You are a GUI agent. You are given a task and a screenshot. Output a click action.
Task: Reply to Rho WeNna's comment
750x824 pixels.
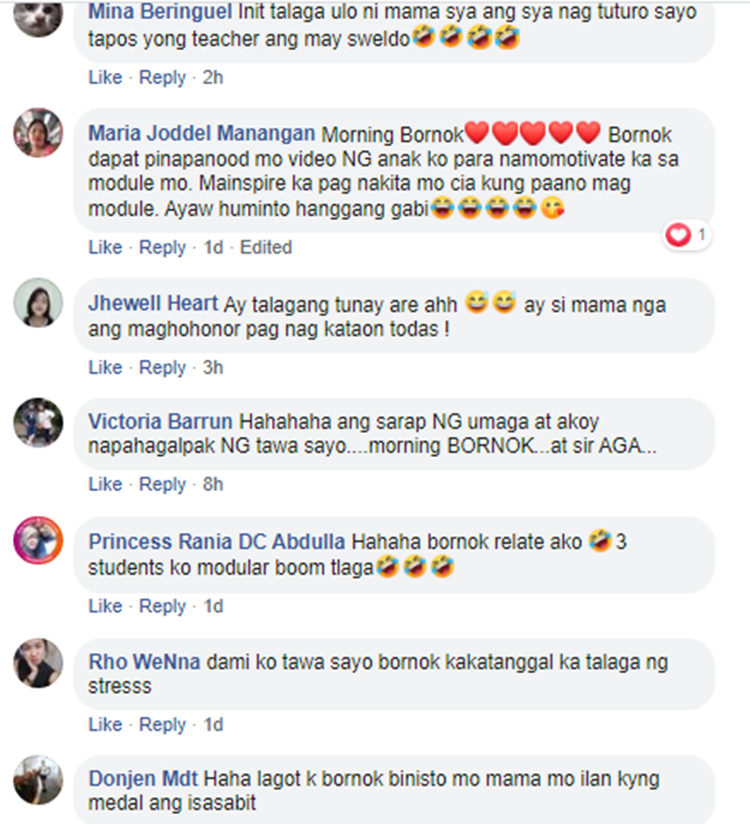pyautogui.click(x=162, y=724)
